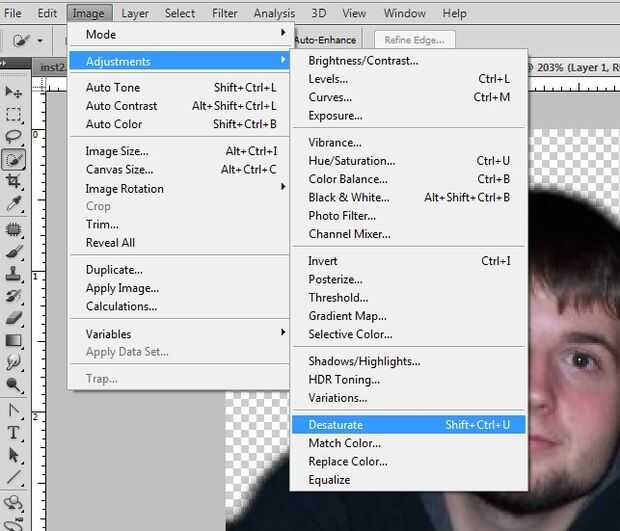Open the Vibrance adjustment
The image size is (620, 531).
pyautogui.click(x=408, y=143)
